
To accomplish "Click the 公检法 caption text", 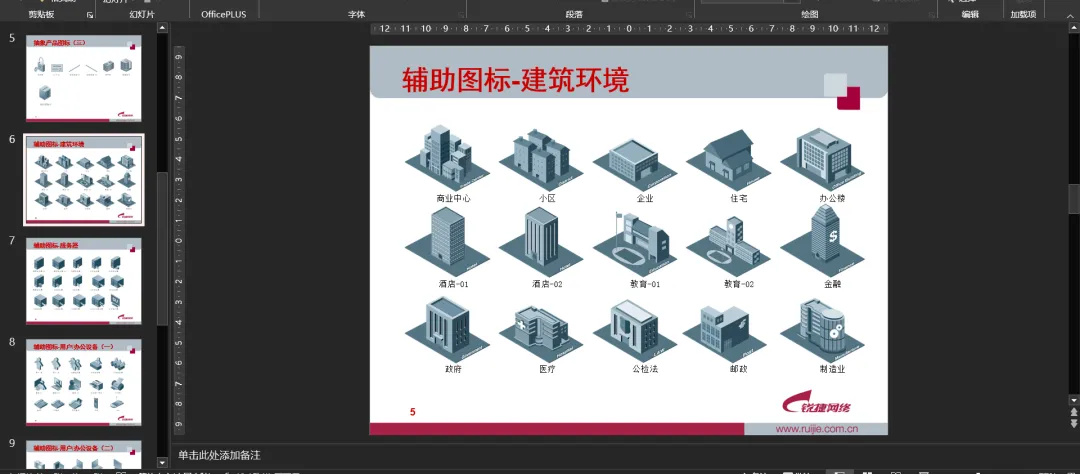I will [x=645, y=369].
